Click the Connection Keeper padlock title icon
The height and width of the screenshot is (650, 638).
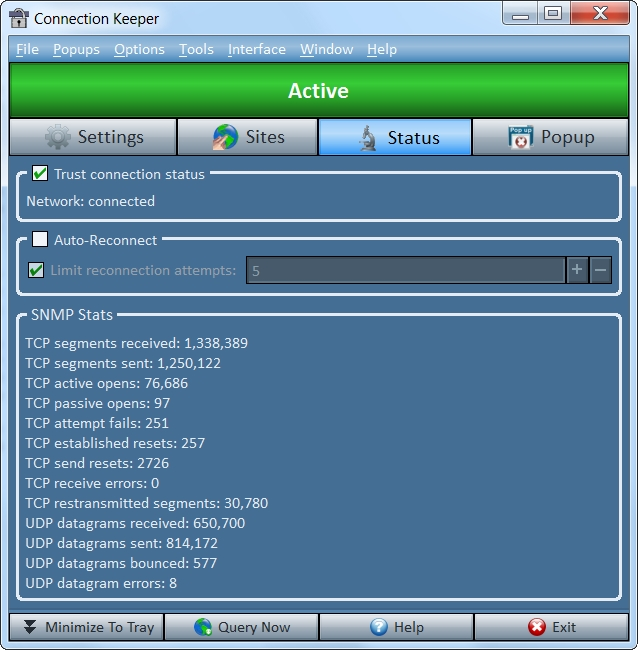pos(19,18)
